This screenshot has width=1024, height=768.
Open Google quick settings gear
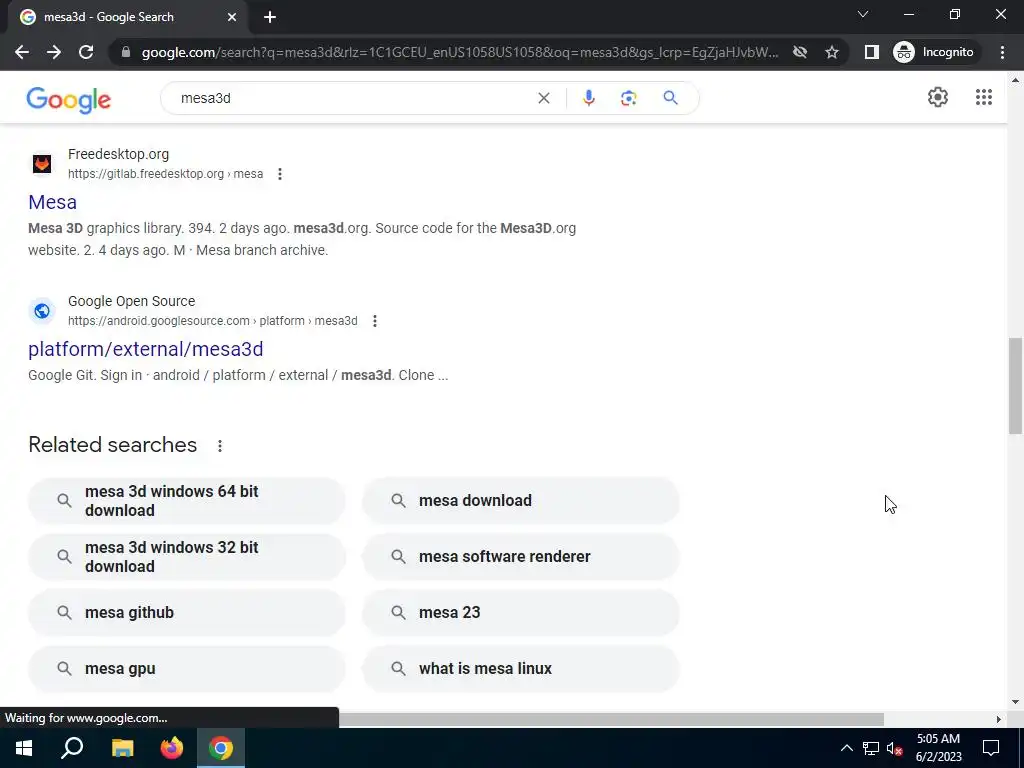(938, 97)
